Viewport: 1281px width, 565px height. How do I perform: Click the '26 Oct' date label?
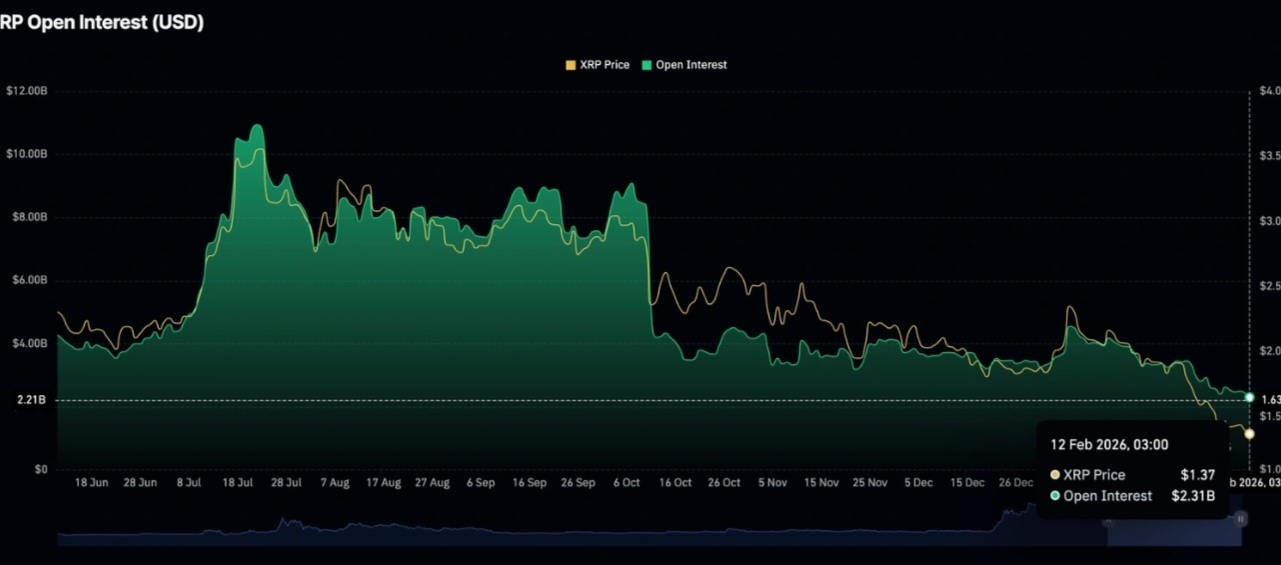[724, 483]
